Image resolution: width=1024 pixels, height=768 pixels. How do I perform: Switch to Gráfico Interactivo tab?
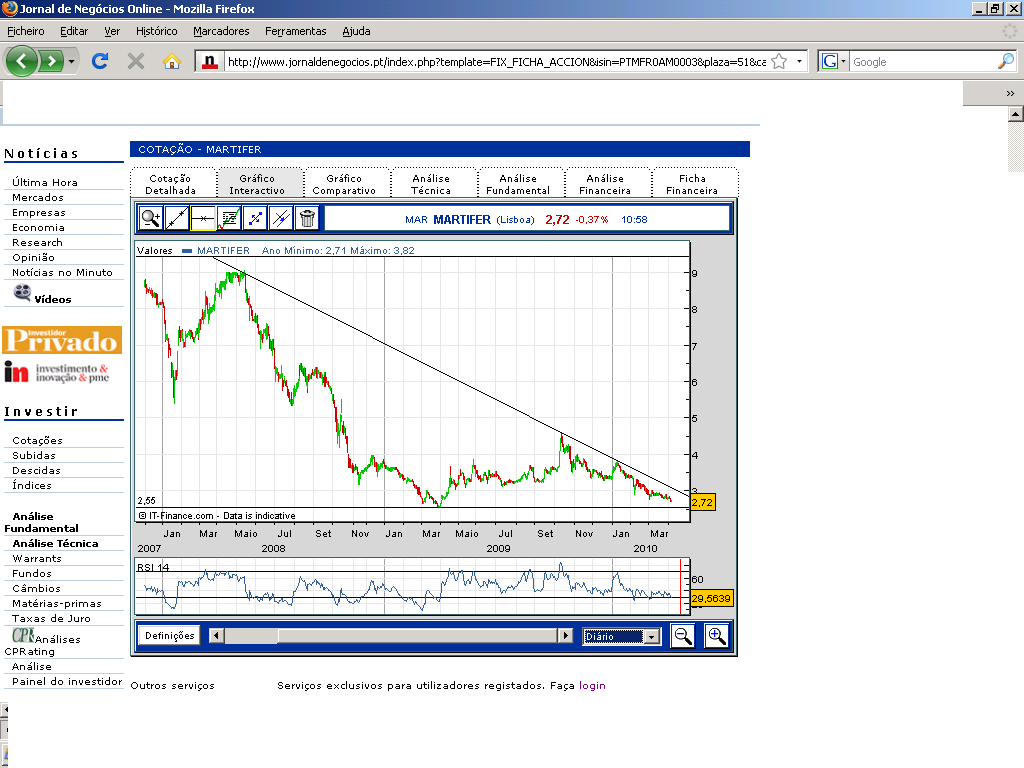click(x=257, y=184)
